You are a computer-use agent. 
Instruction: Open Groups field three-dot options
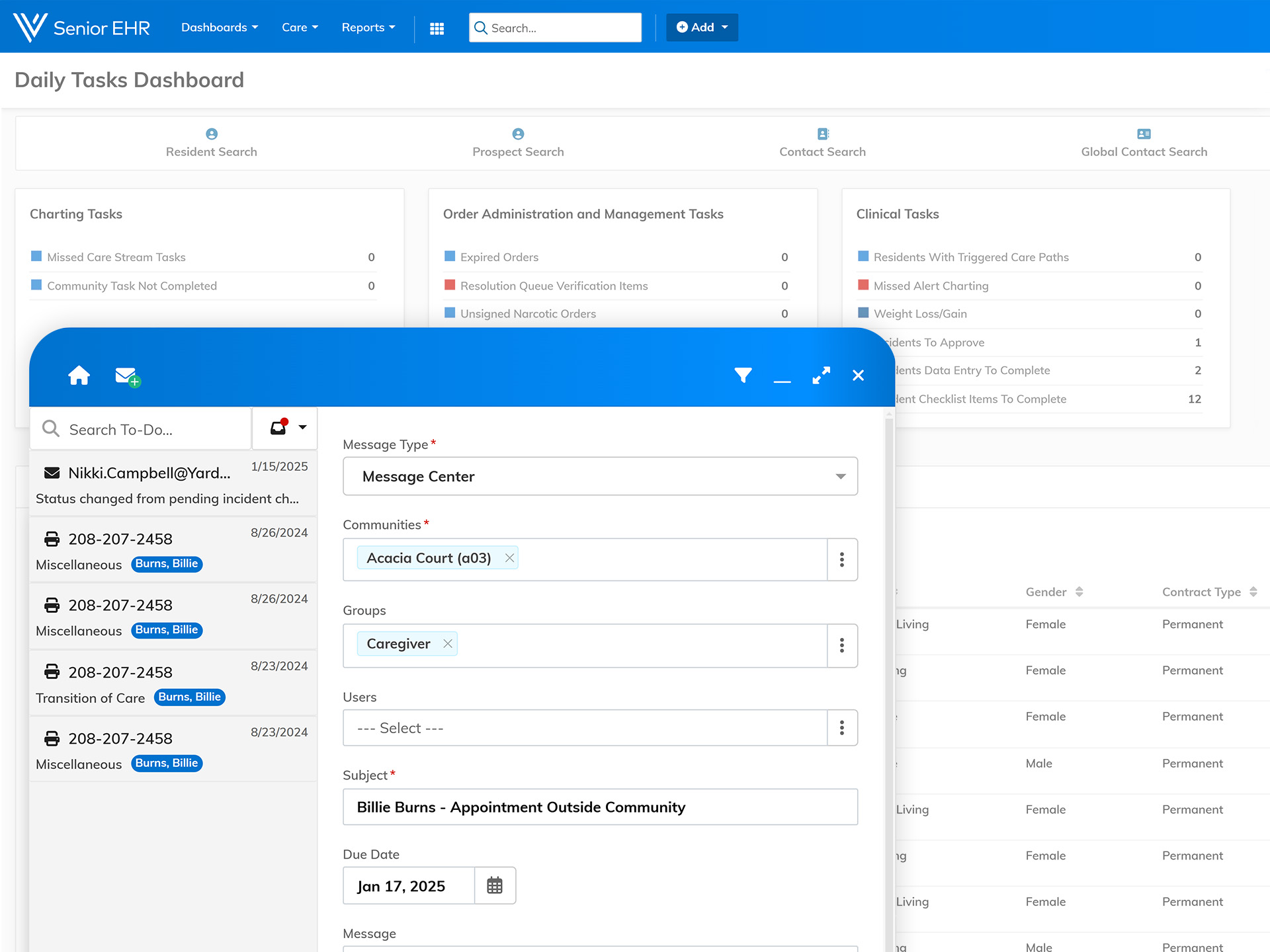[841, 645]
